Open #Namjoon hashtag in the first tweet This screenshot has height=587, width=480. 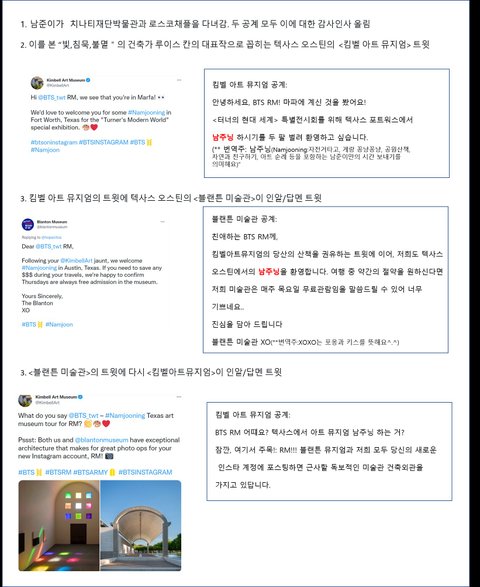[45, 150]
